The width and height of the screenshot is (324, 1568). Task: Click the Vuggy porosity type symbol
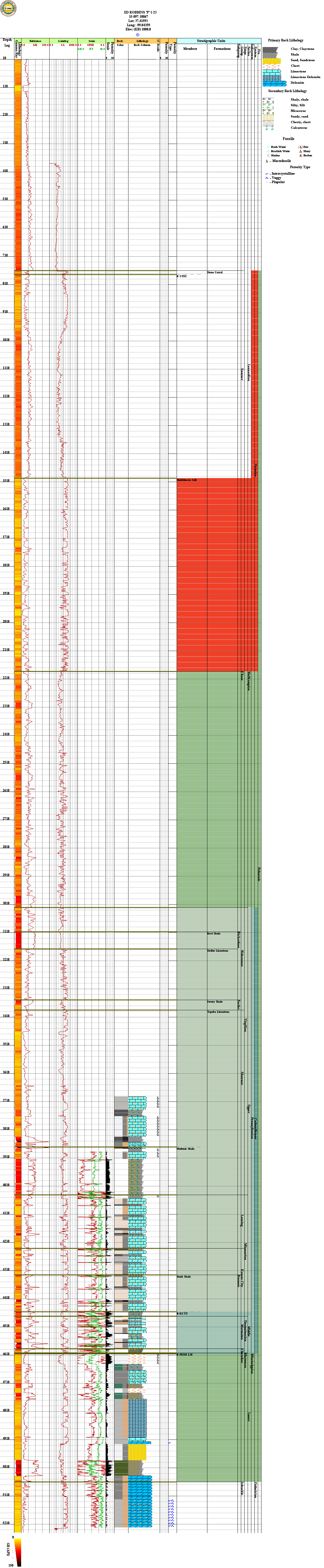267,178
